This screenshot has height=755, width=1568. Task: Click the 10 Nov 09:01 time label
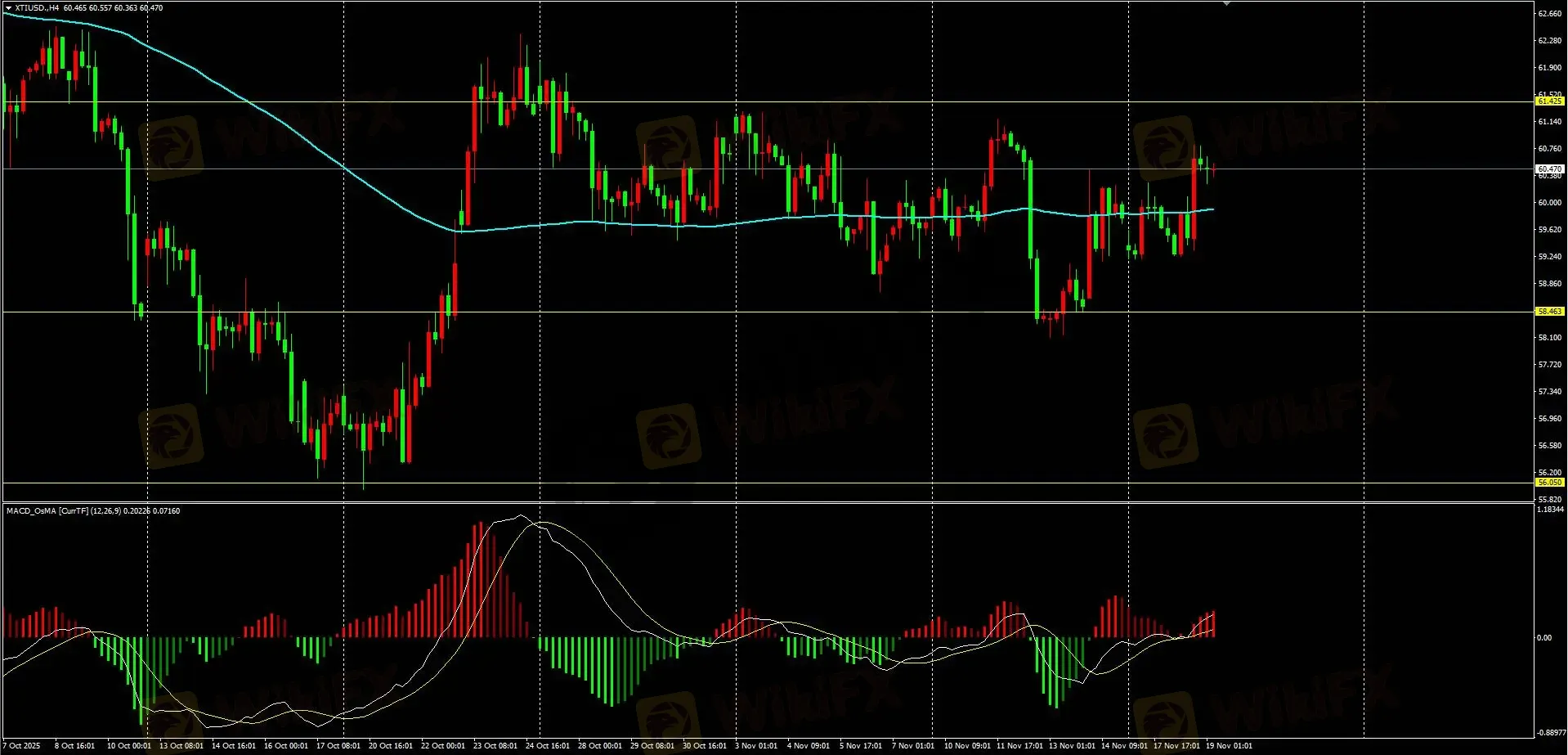(x=967, y=745)
